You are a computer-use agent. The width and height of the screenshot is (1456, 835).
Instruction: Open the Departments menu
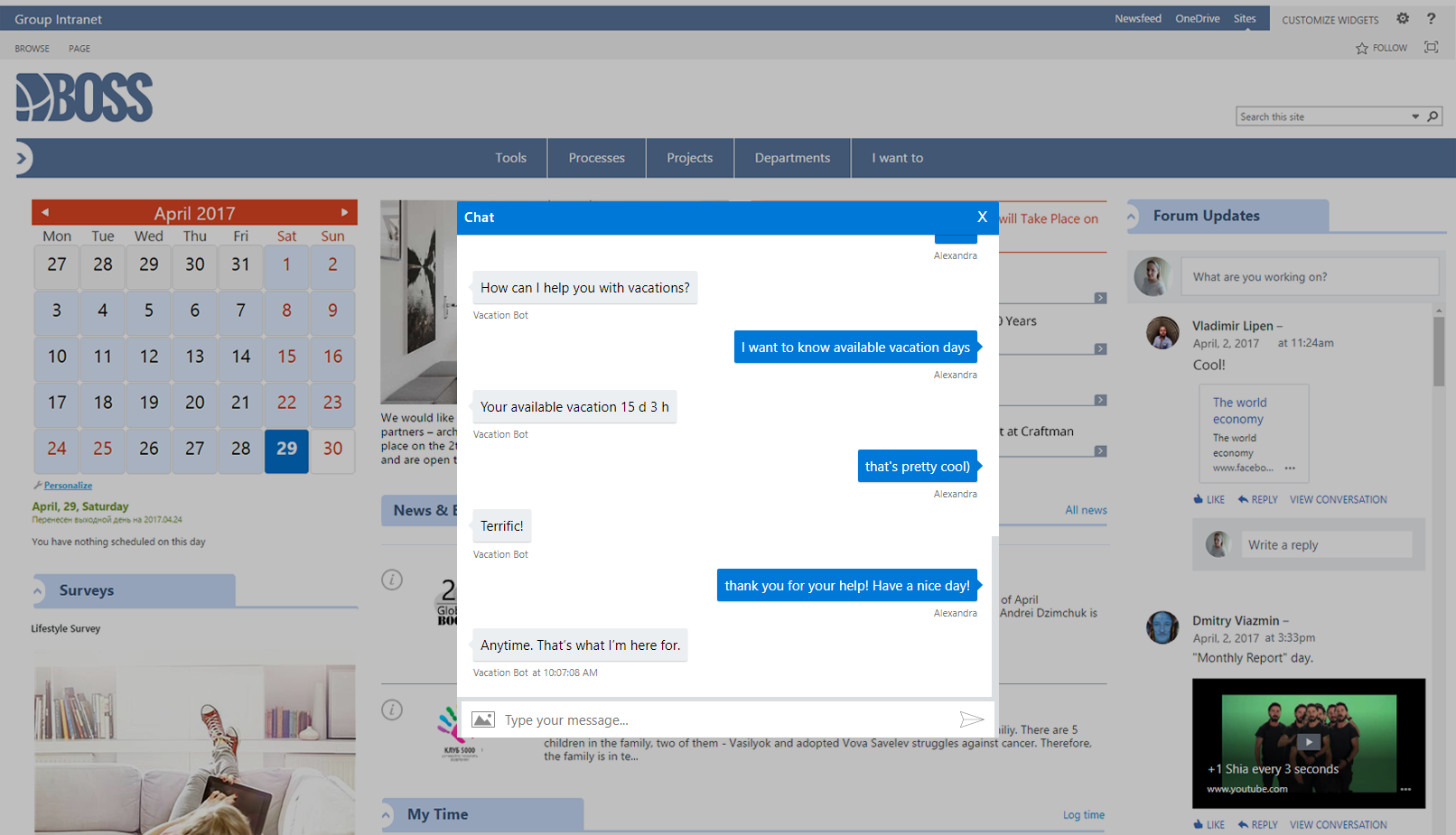792,158
